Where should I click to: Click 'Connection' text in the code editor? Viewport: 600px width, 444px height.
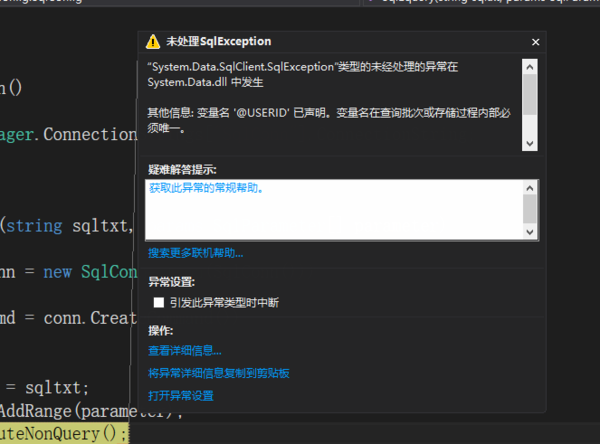click(90, 134)
